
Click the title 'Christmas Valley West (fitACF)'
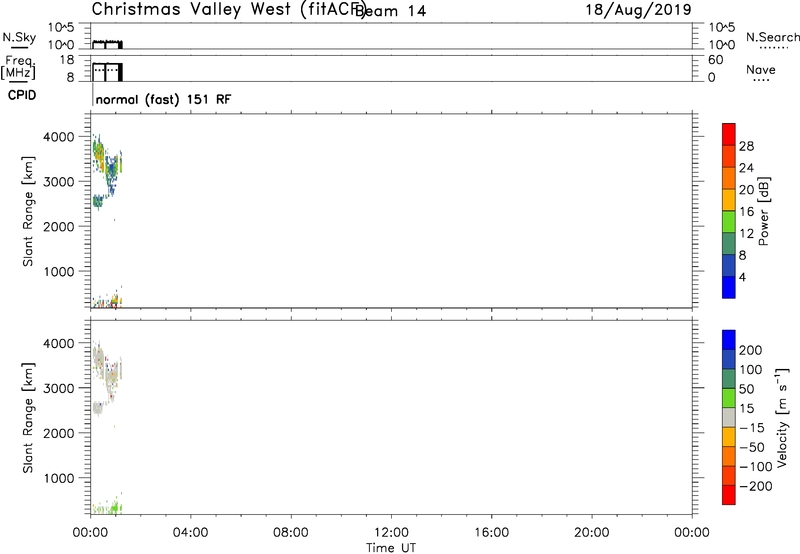pyautogui.click(x=229, y=10)
